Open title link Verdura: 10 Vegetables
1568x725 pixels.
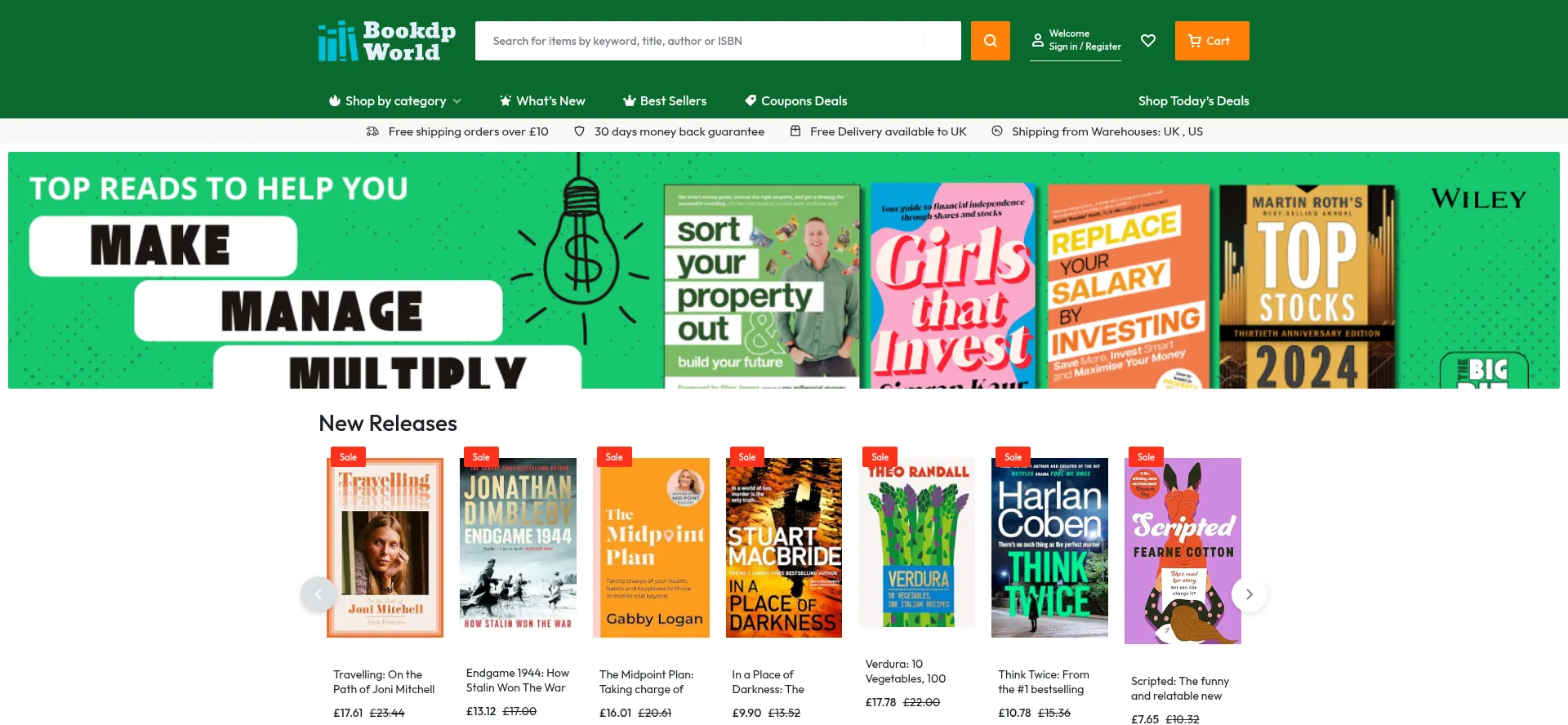pos(906,671)
